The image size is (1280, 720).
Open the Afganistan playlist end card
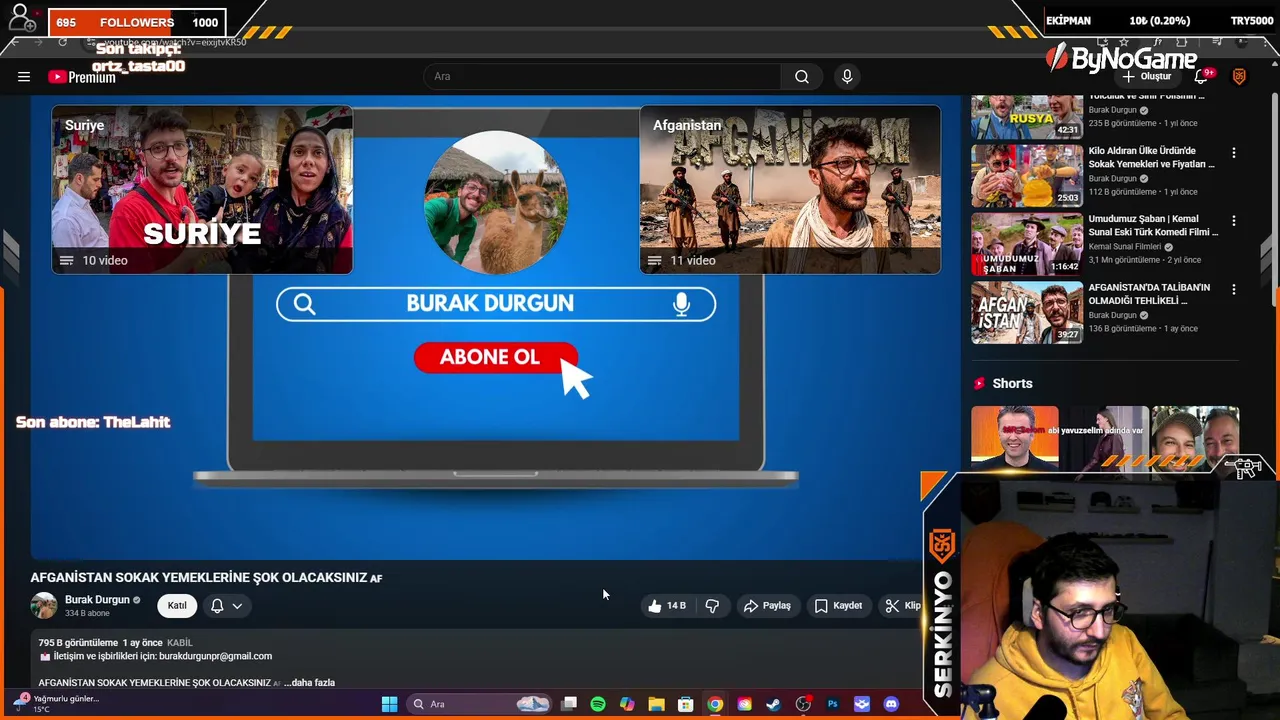(x=790, y=190)
